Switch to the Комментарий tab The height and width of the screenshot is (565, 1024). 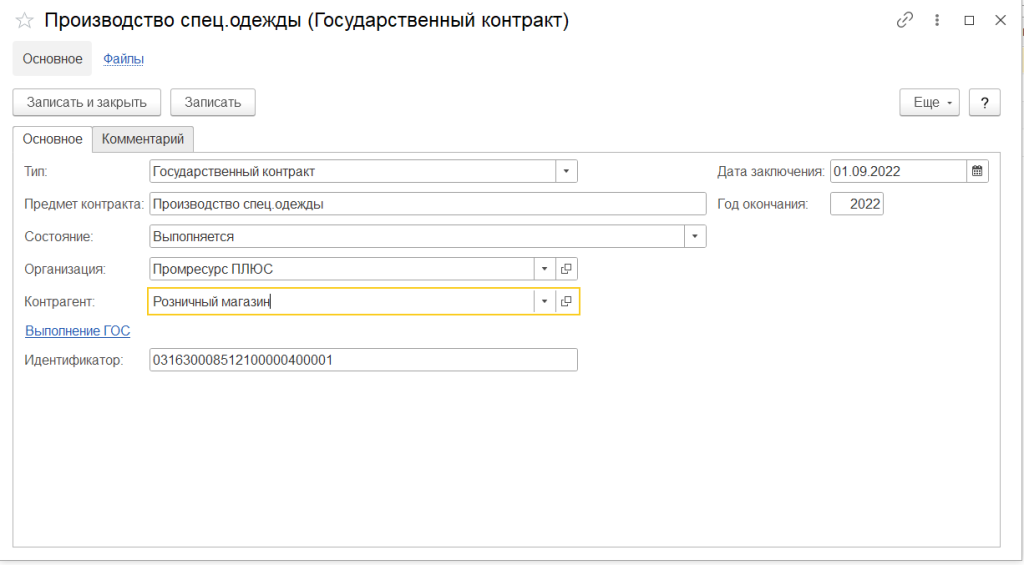143,139
